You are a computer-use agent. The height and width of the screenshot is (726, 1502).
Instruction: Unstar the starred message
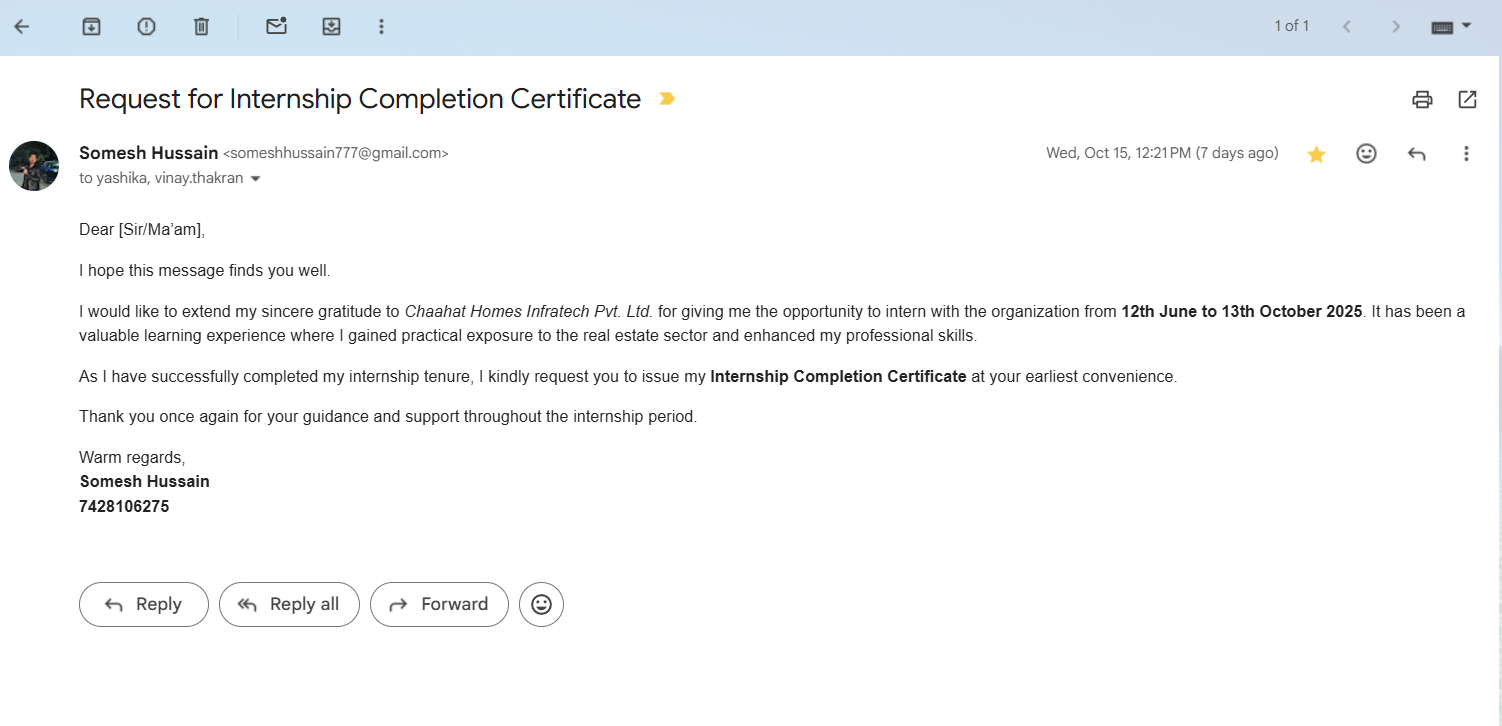click(x=1316, y=154)
